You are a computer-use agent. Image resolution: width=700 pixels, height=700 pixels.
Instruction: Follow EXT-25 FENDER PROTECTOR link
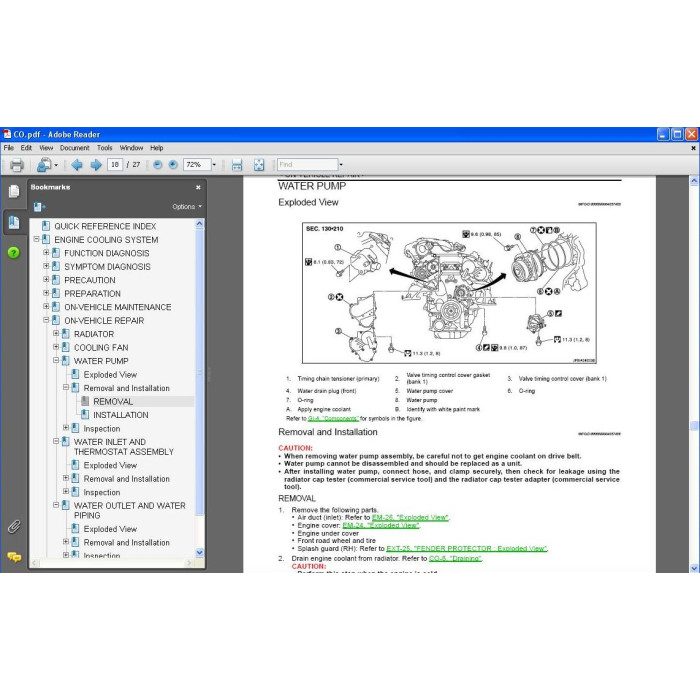467,549
